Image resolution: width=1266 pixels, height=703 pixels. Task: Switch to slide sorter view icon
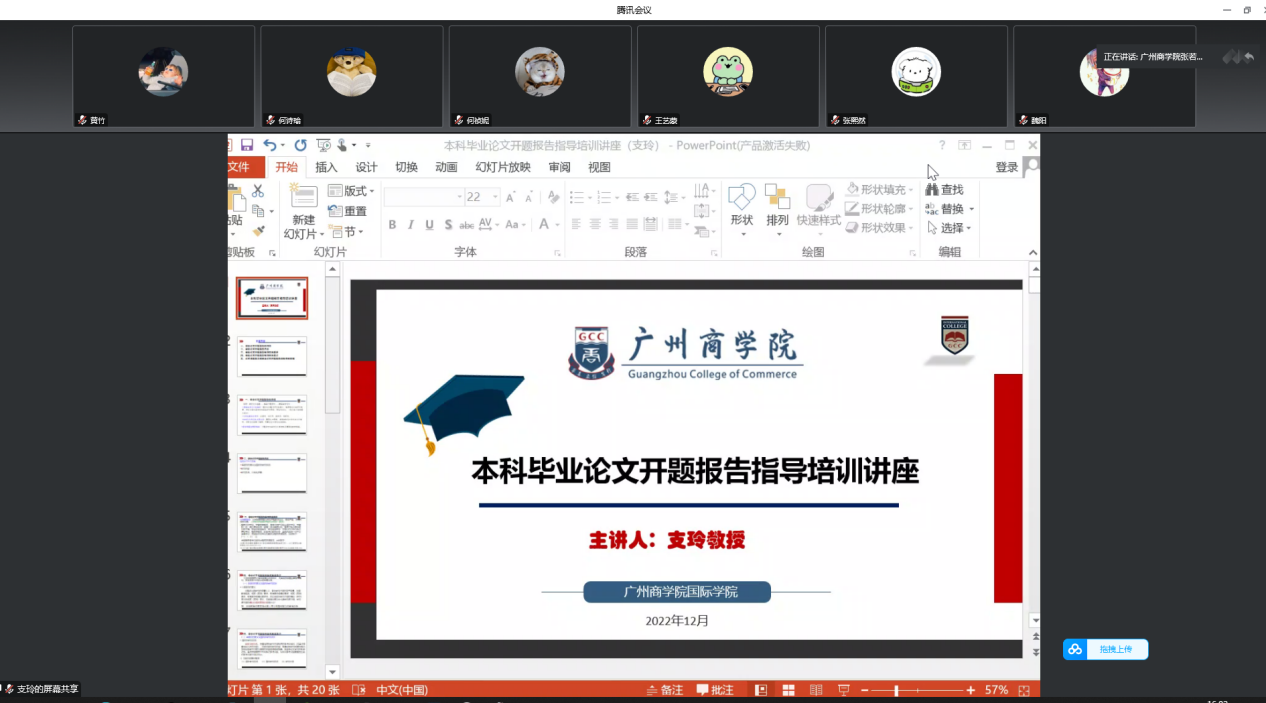788,690
